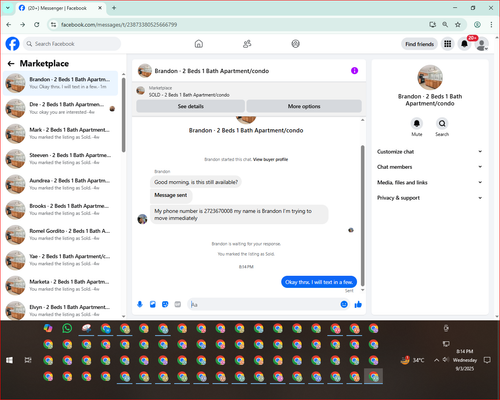This screenshot has width=500, height=400.
Task: Click the Okay thnx sent message bubble
Action: point(319,282)
